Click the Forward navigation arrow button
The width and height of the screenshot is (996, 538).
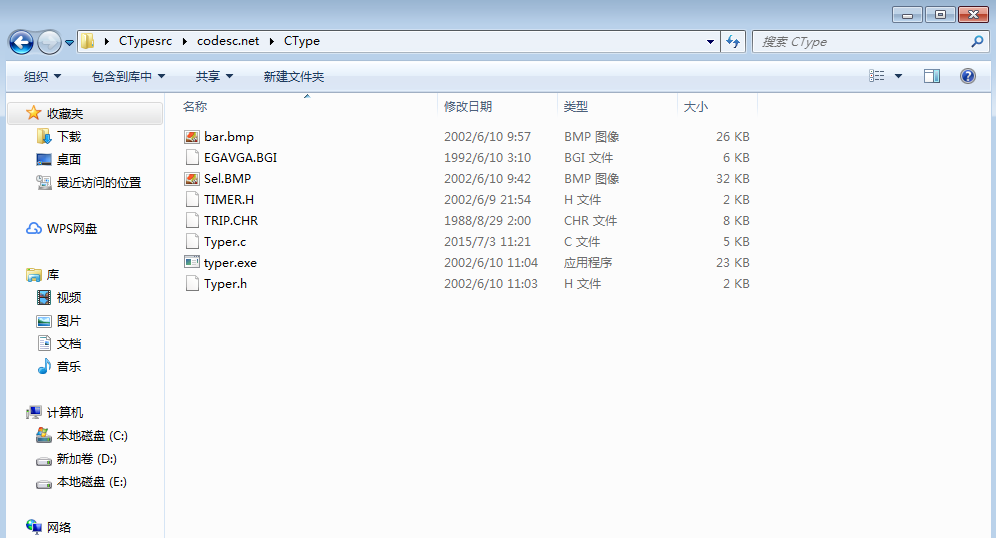click(x=50, y=43)
